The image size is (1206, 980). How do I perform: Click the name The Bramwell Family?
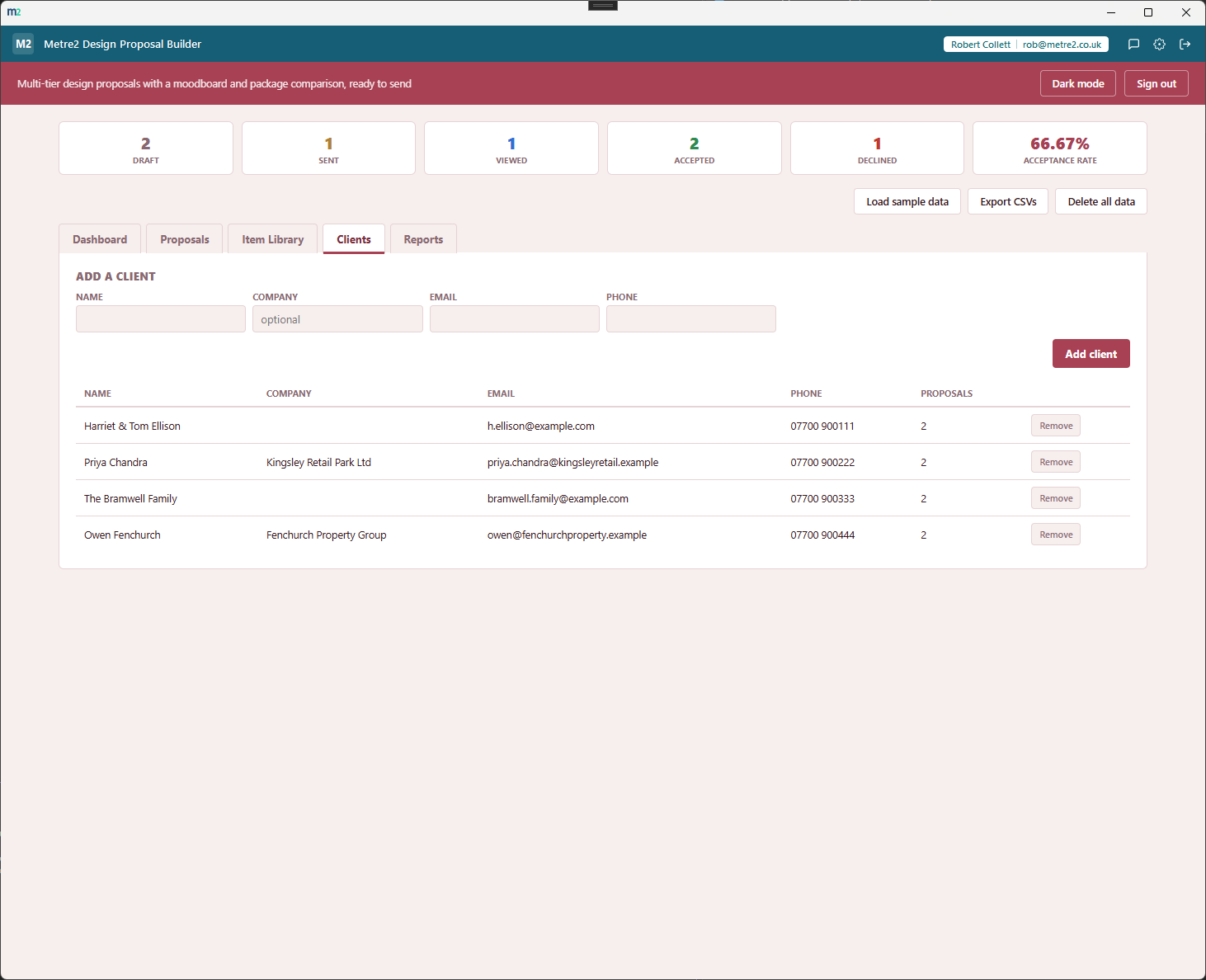pyautogui.click(x=130, y=499)
